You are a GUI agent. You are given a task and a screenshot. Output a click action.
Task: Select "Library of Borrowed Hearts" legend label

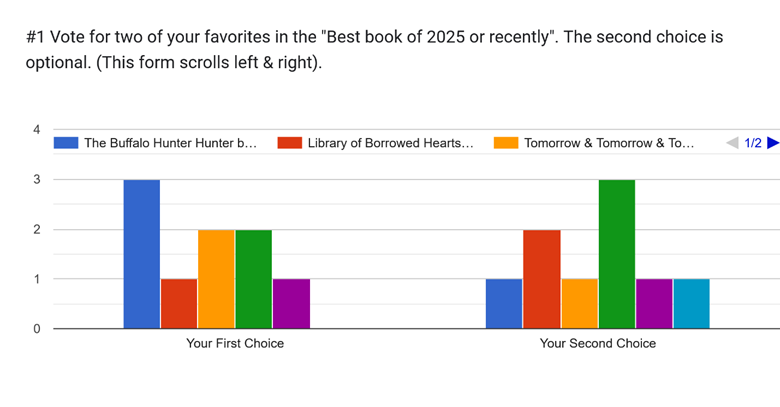tap(390, 143)
